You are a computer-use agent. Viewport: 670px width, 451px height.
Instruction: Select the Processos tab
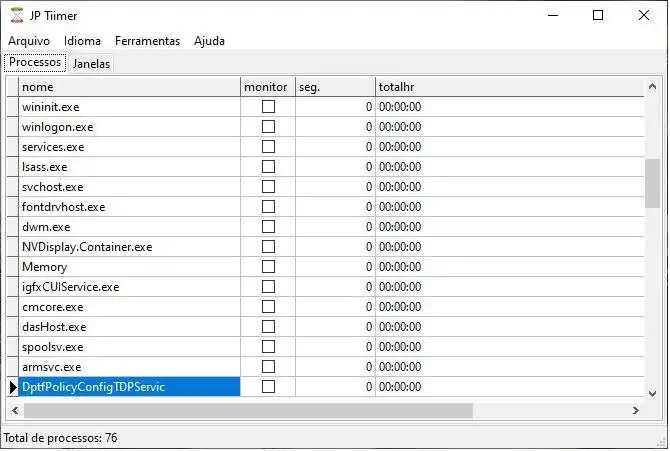pyautogui.click(x=36, y=62)
